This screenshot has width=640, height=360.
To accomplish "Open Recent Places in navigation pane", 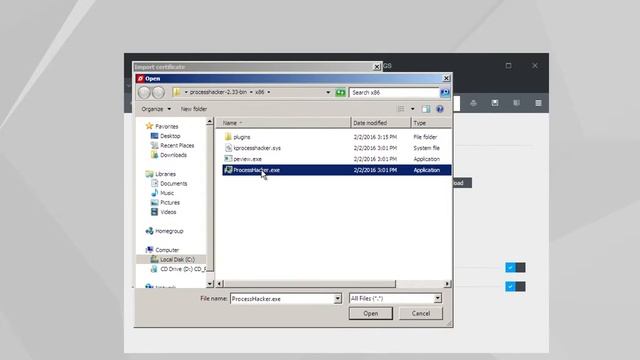I will (177, 145).
